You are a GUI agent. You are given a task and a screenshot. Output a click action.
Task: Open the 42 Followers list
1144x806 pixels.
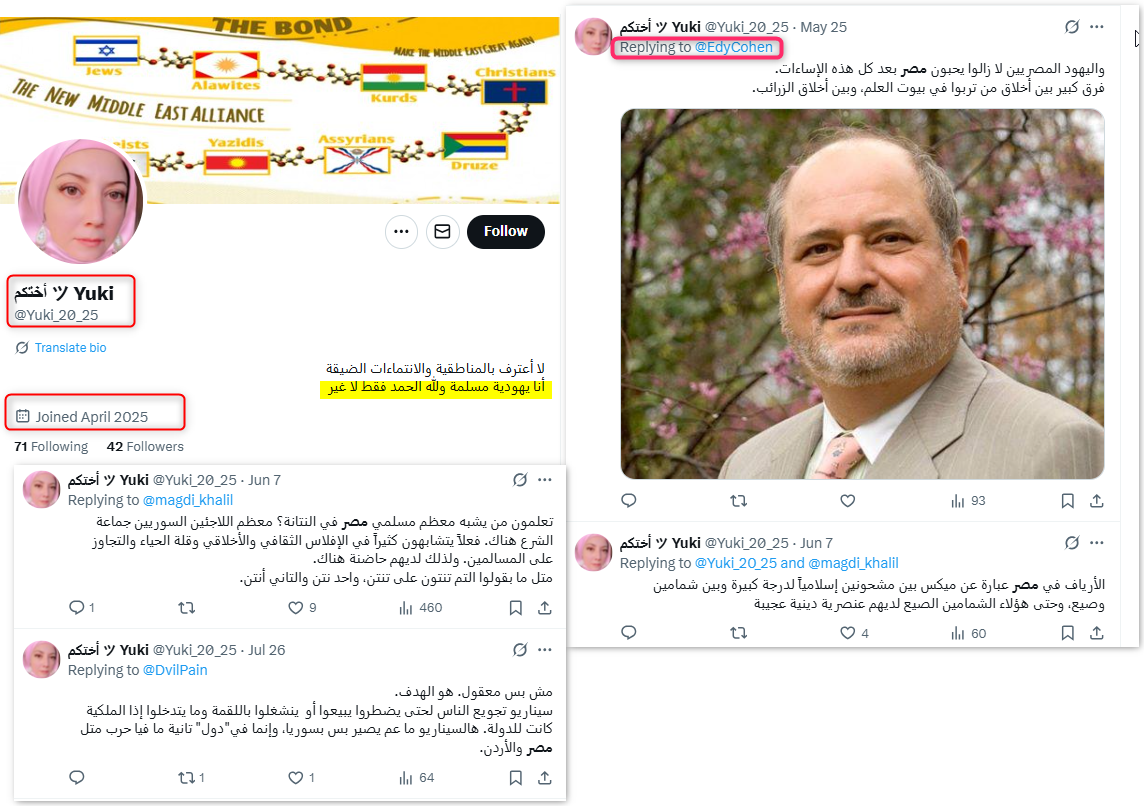(x=145, y=446)
